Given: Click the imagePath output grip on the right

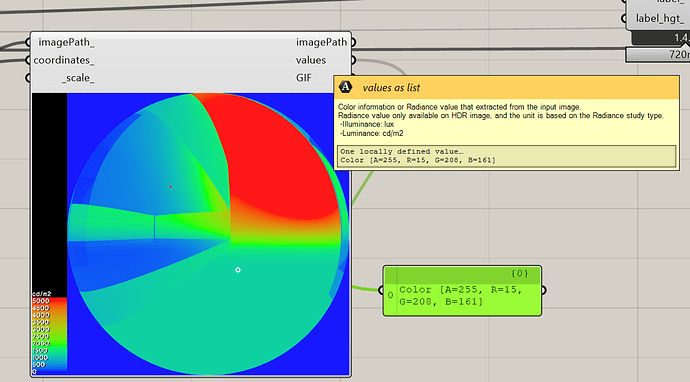Looking at the screenshot, I should point(353,42).
